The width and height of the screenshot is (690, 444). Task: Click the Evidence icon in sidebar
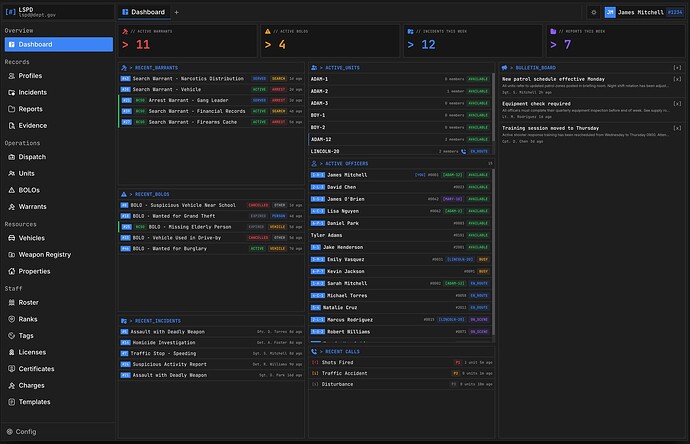11,125
